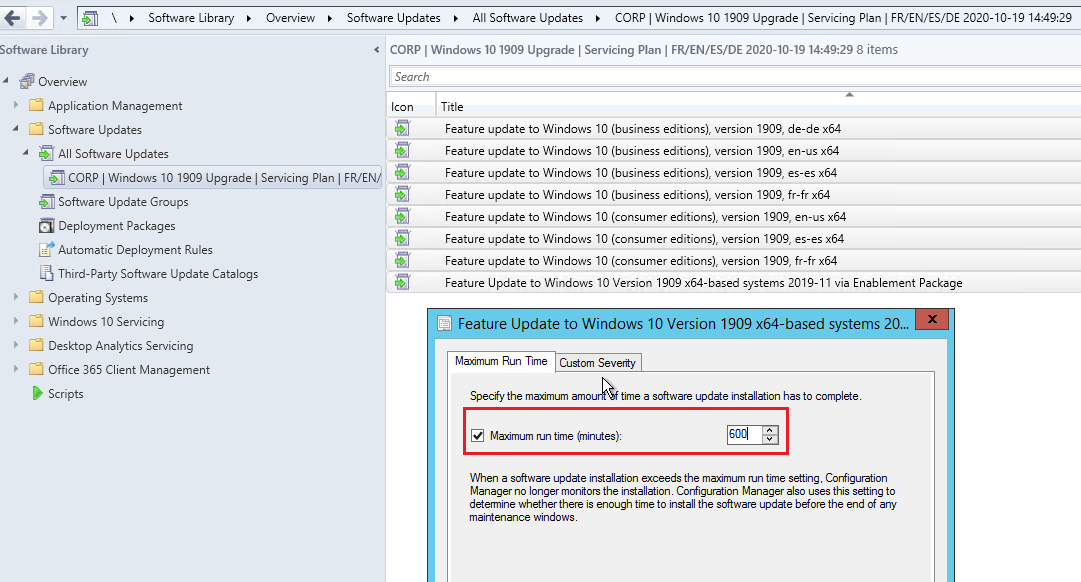This screenshot has width=1081, height=582.
Task: Expand the Windows 10 Servicing node
Action: 16,321
